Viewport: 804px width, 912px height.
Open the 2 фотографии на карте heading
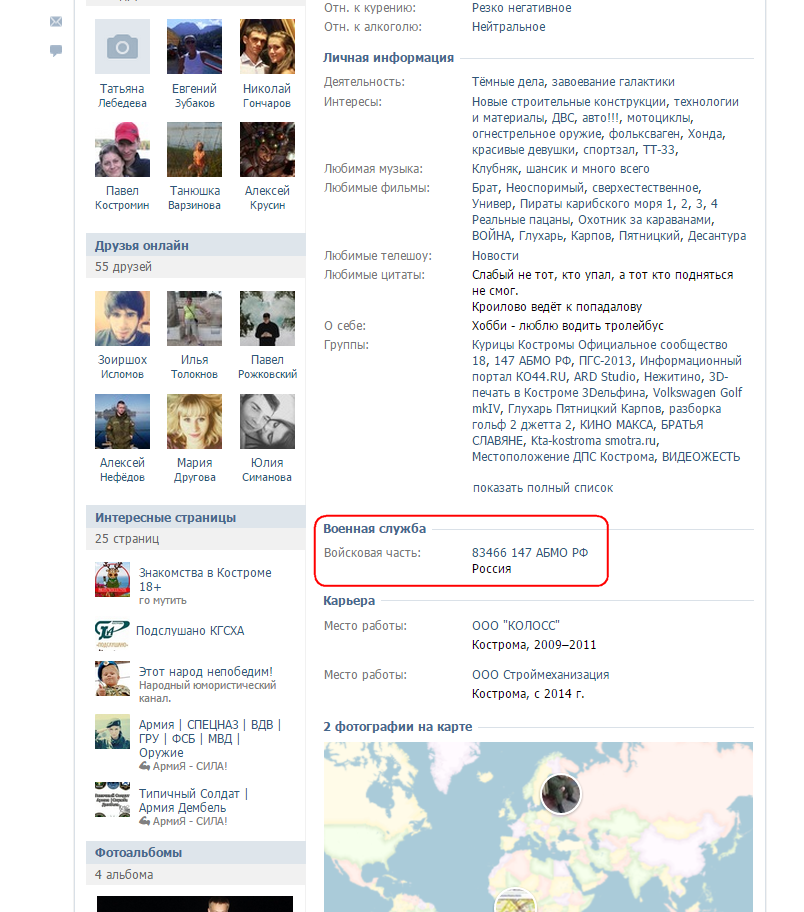[x=398, y=726]
